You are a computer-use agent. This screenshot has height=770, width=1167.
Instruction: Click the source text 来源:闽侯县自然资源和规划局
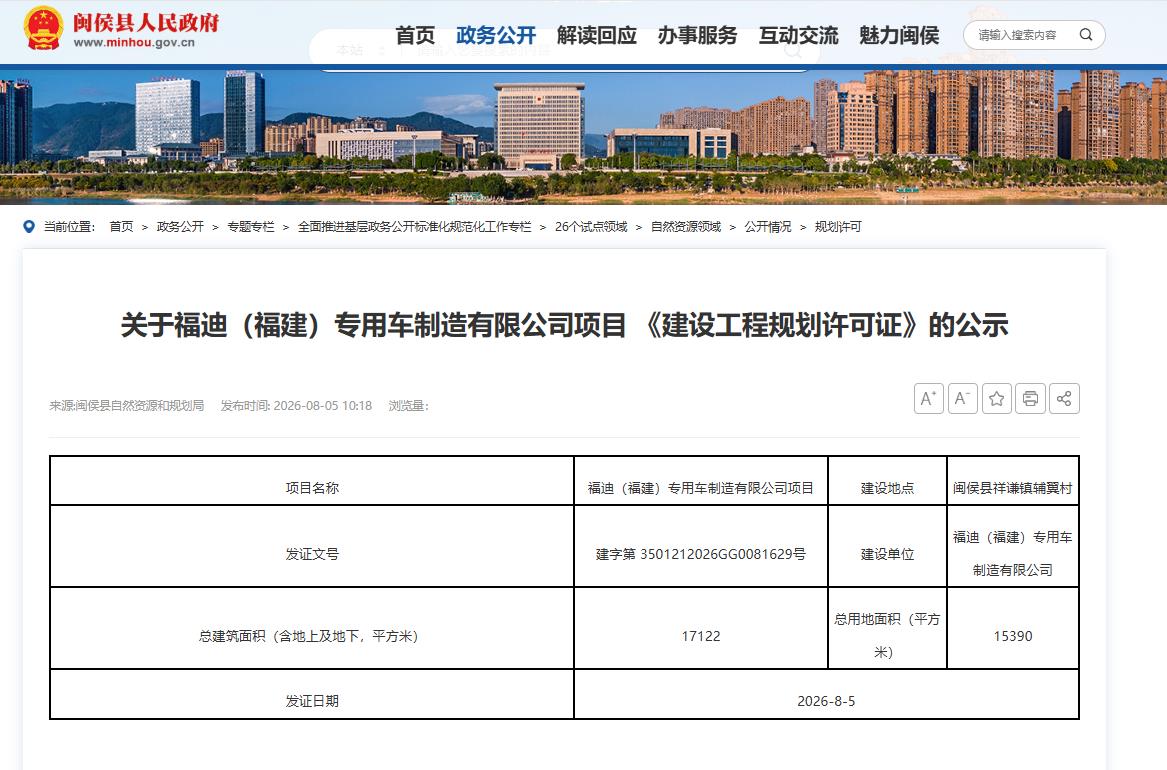pos(127,405)
